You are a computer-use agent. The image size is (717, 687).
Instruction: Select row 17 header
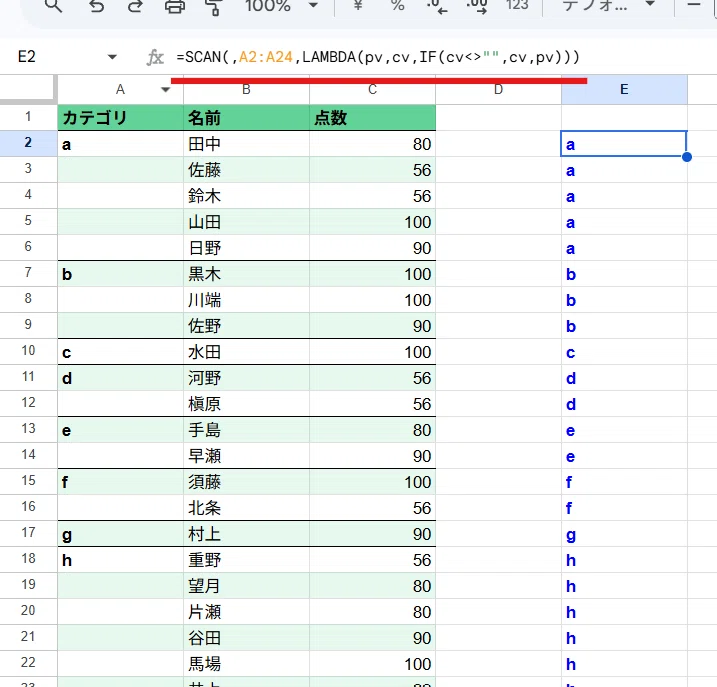click(28, 533)
